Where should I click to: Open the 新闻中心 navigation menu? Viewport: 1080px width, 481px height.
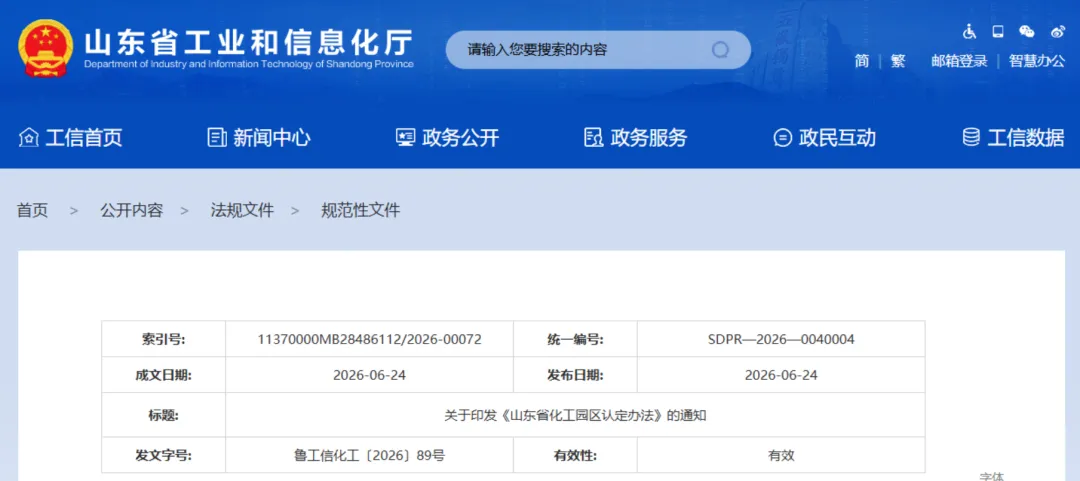point(259,138)
